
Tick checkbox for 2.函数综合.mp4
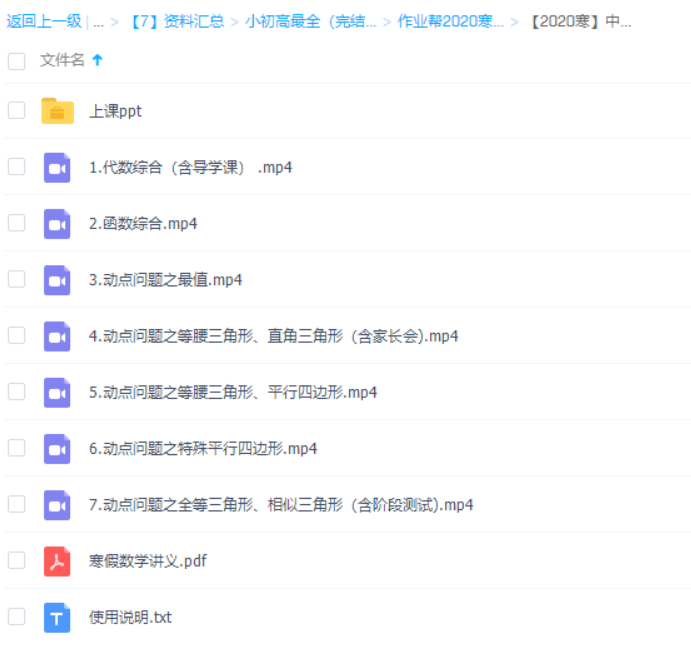pyautogui.click(x=16, y=223)
